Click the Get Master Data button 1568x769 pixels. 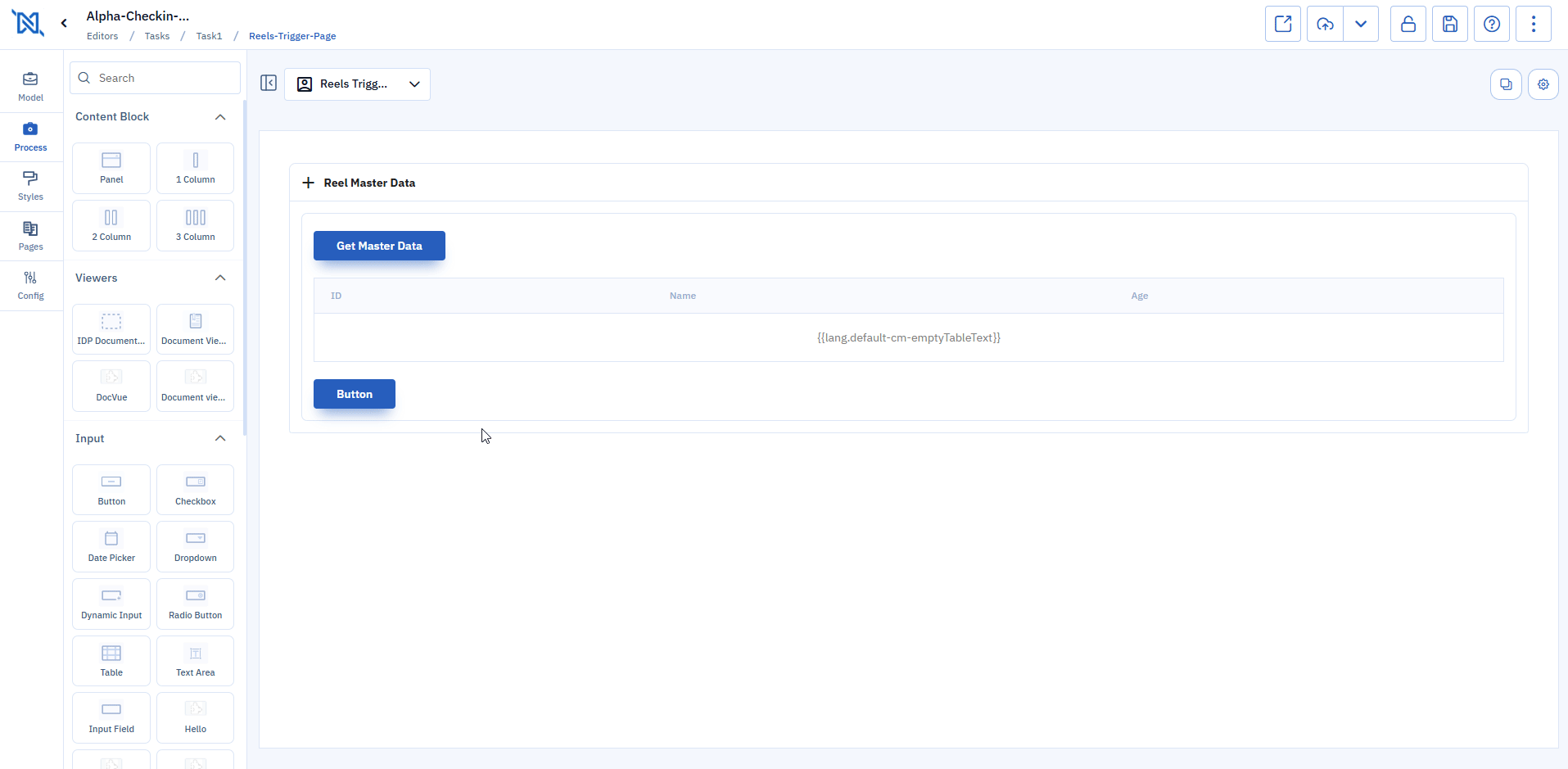(x=379, y=246)
